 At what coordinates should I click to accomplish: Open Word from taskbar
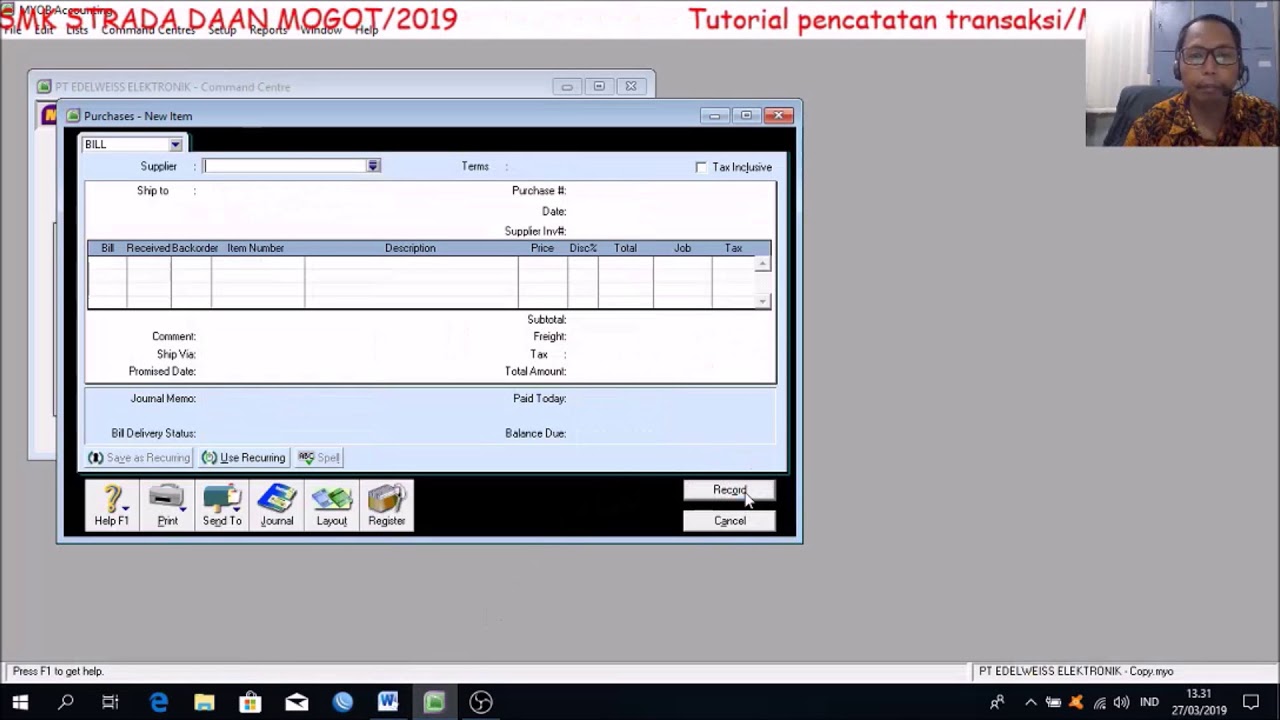click(x=388, y=702)
